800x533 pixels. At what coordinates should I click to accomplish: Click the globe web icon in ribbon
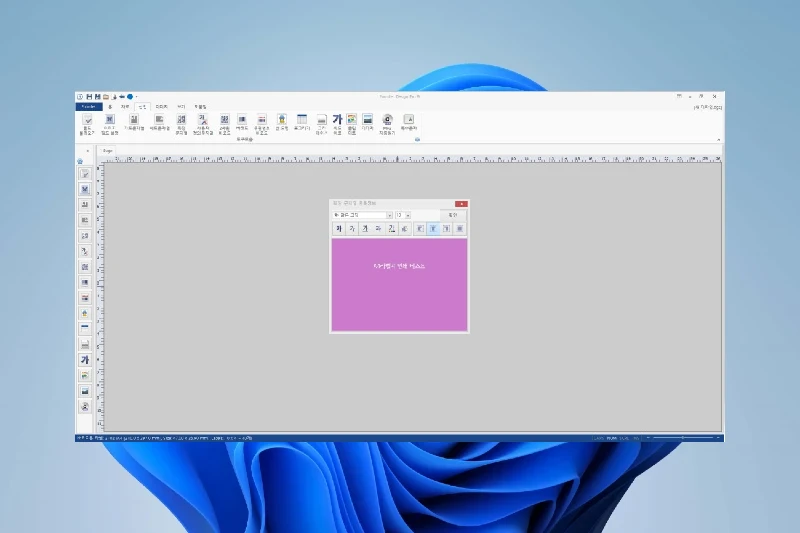(x=387, y=119)
